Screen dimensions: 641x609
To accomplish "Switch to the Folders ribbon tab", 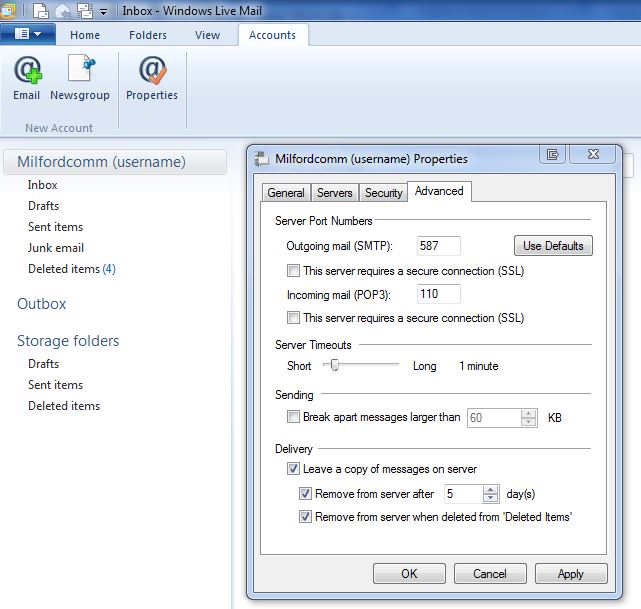I will tap(148, 35).
